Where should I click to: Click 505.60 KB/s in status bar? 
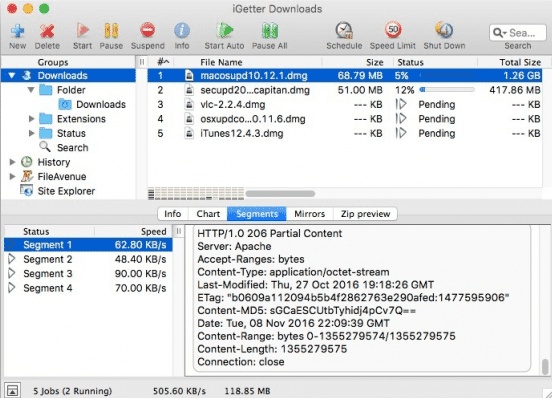[x=179, y=391]
